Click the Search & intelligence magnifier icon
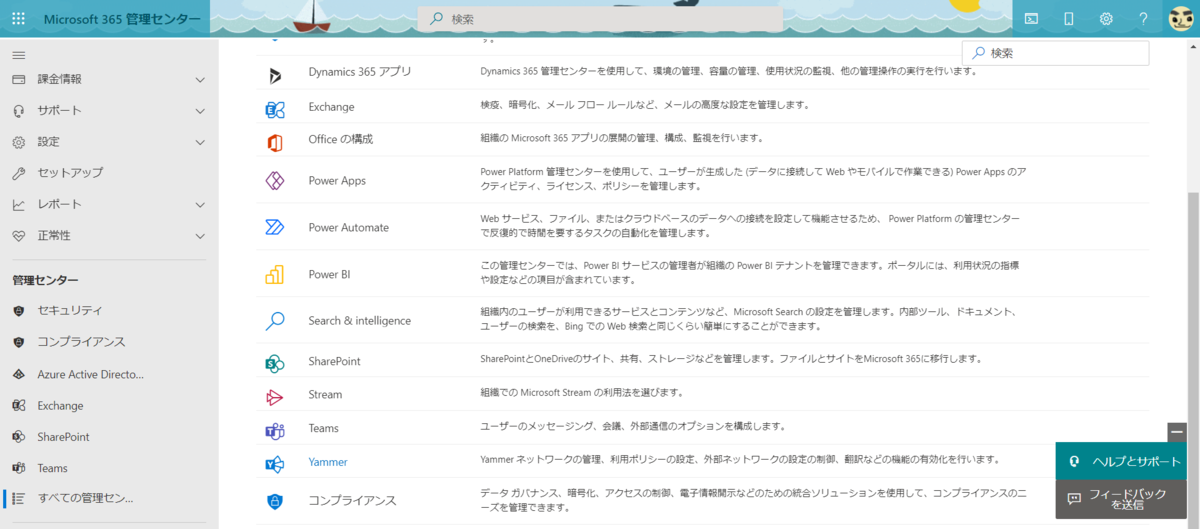Viewport: 1200px width, 529px height. click(x=275, y=321)
